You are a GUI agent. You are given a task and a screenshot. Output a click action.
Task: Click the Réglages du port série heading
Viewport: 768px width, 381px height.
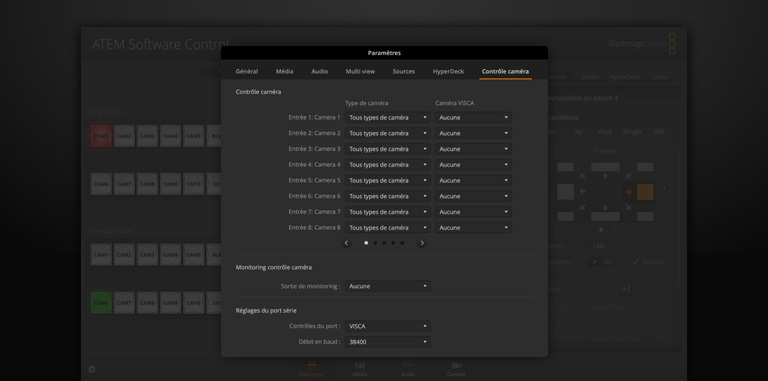[266, 310]
